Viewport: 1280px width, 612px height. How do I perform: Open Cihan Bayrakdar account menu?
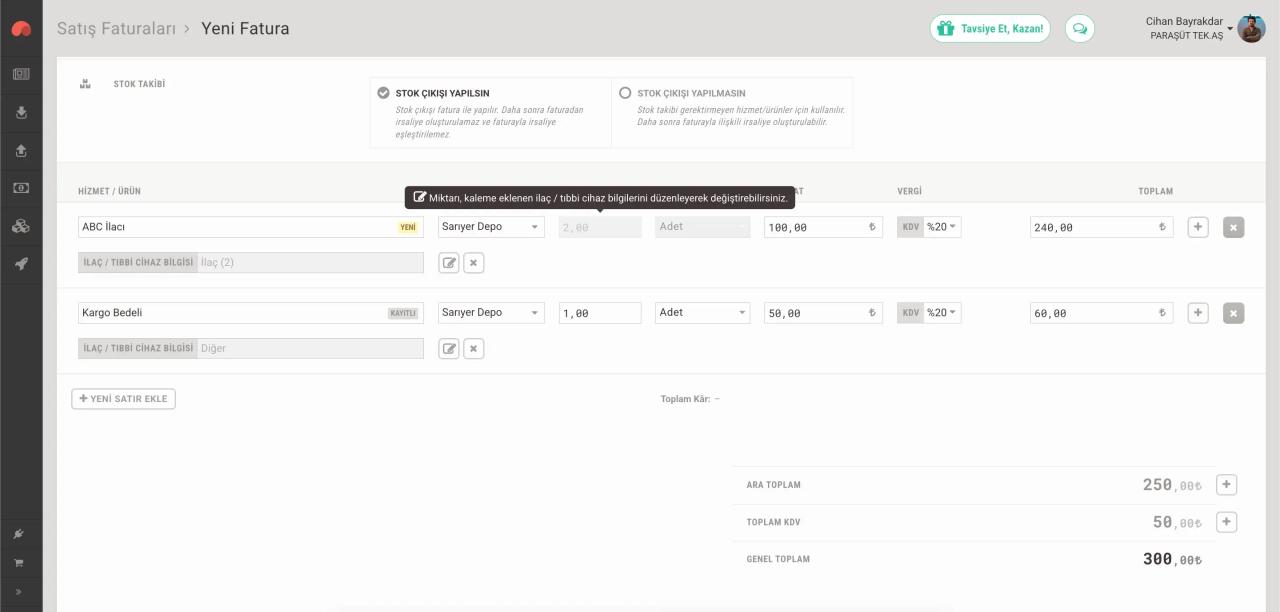1190,28
